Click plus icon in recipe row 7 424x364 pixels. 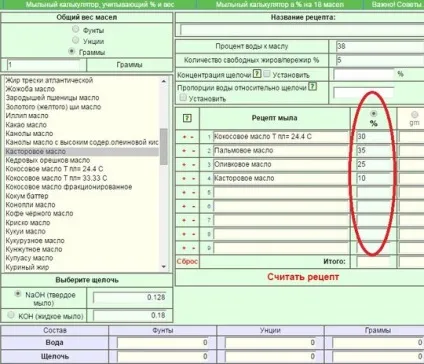(x=184, y=221)
